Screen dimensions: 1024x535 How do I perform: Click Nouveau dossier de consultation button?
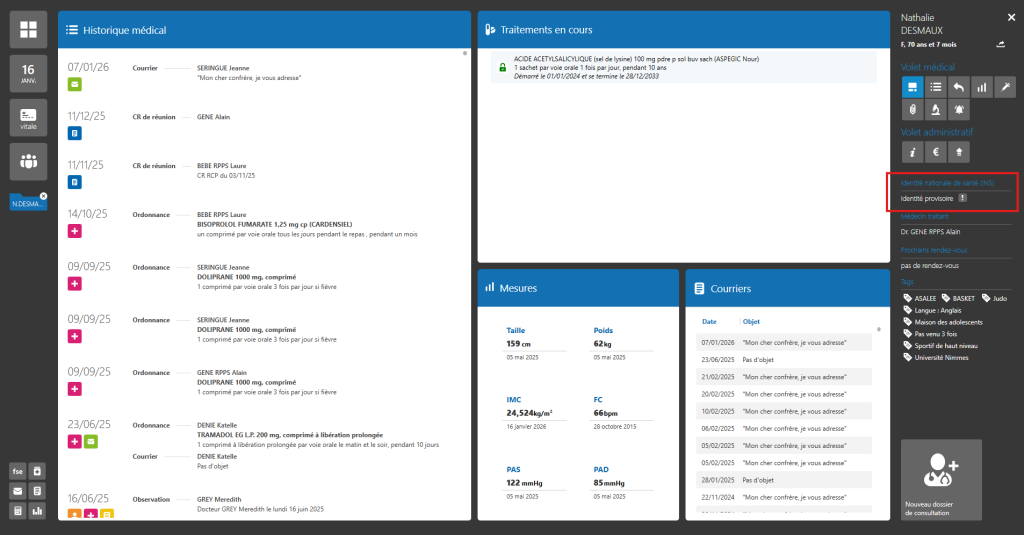pyautogui.click(x=940, y=479)
